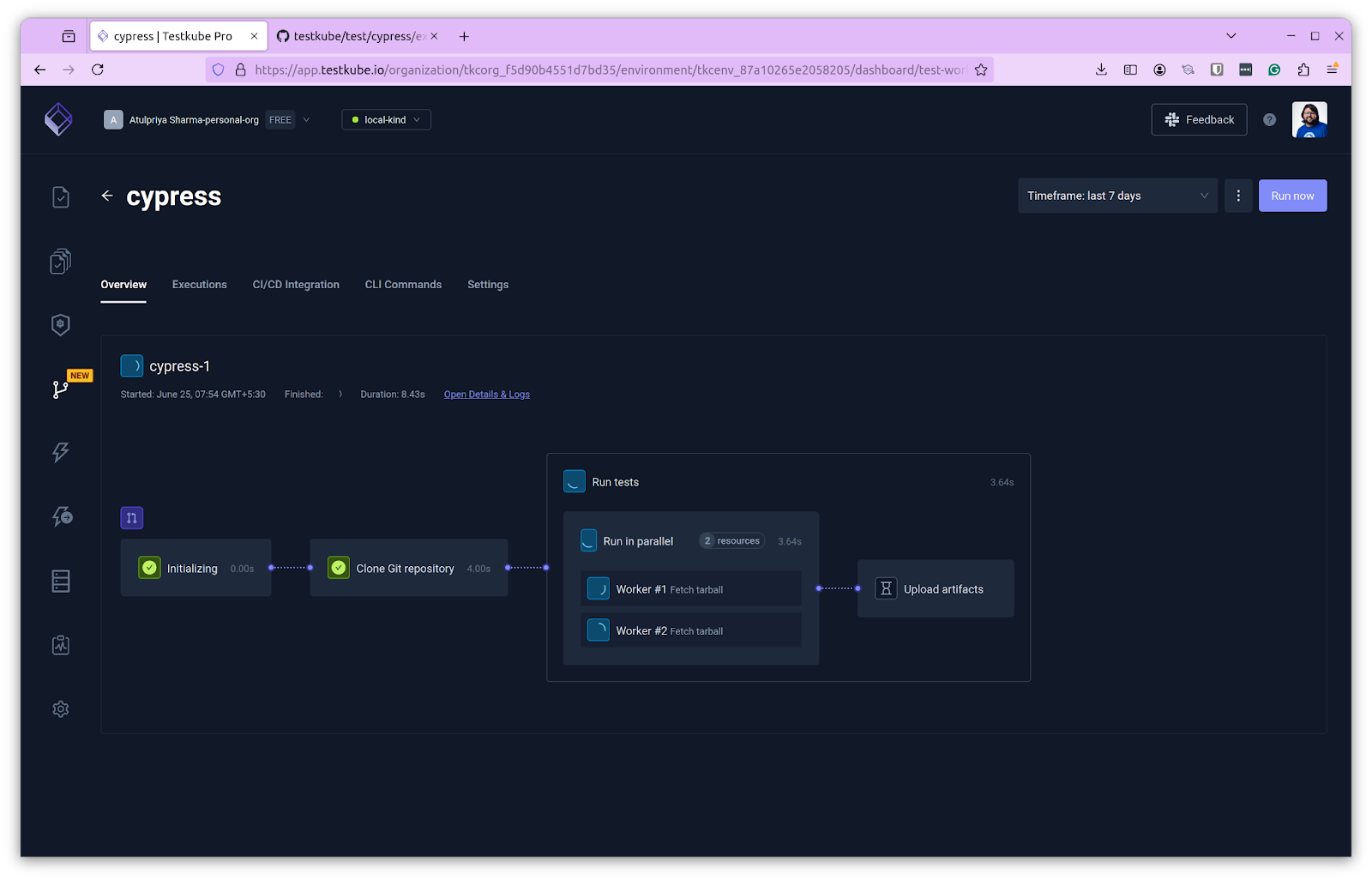The image size is (1372, 880).
Task: Click the Feedback button
Action: (1199, 120)
